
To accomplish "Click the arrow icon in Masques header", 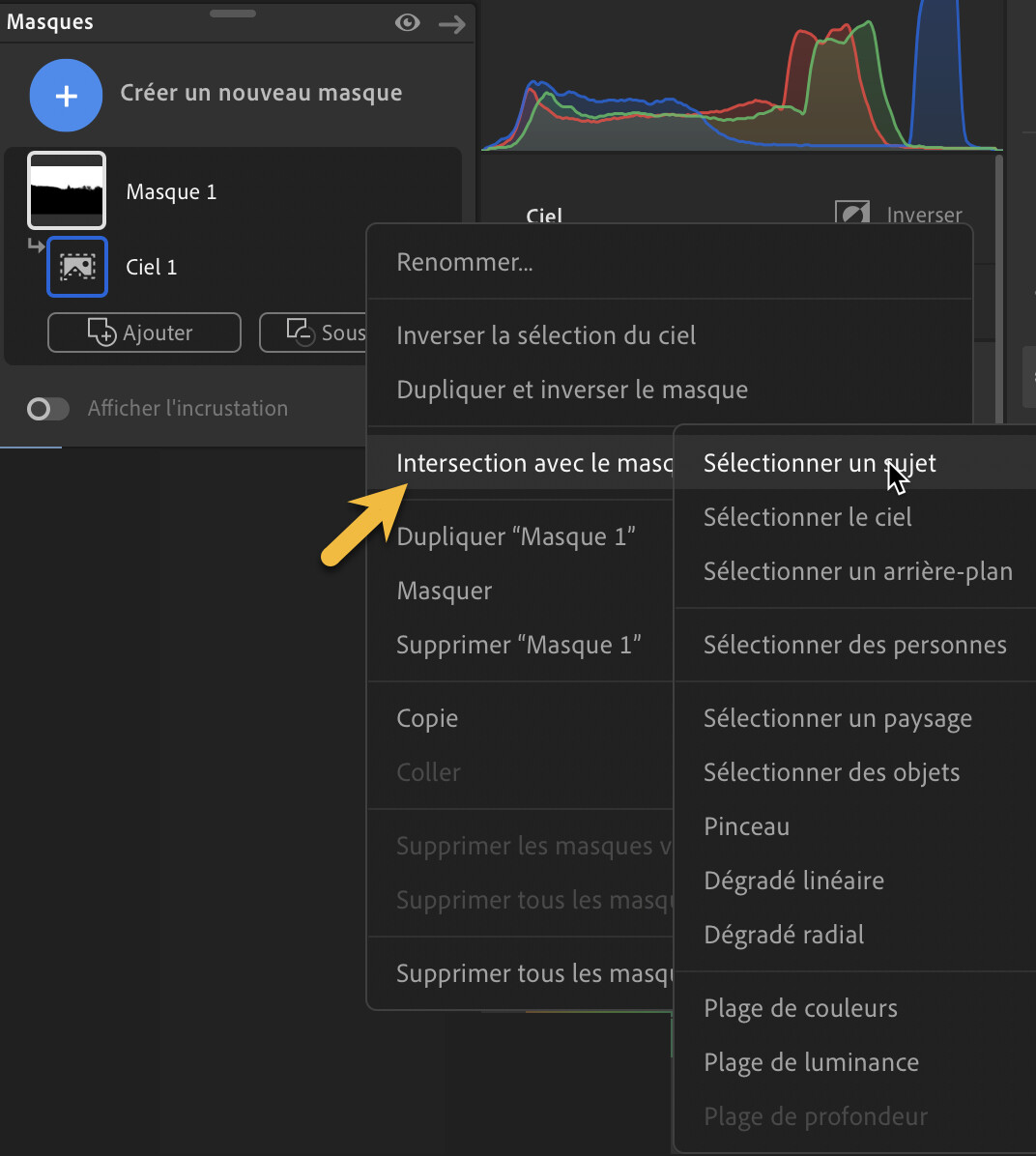I will [x=451, y=23].
